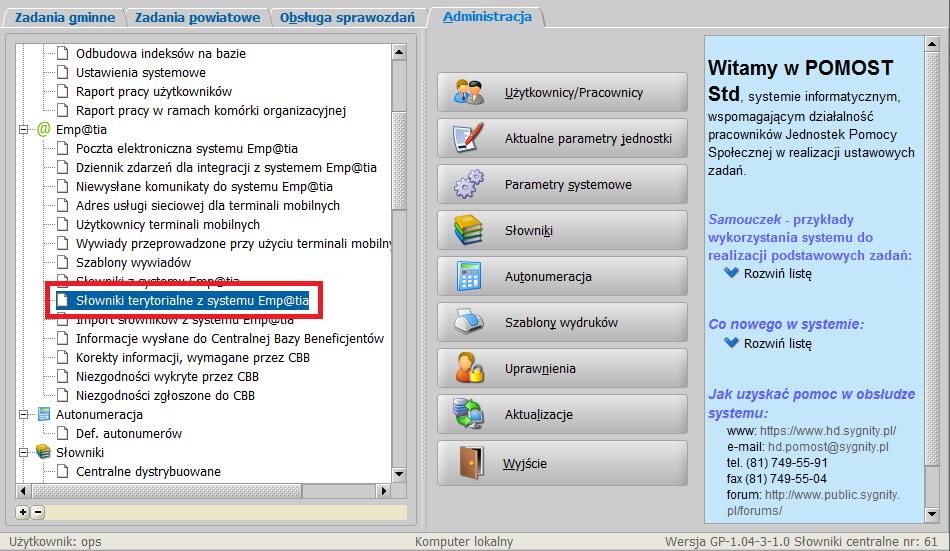
Task: Select Słowniki terytorialne z systemu Emp@tia
Action: tap(192, 300)
